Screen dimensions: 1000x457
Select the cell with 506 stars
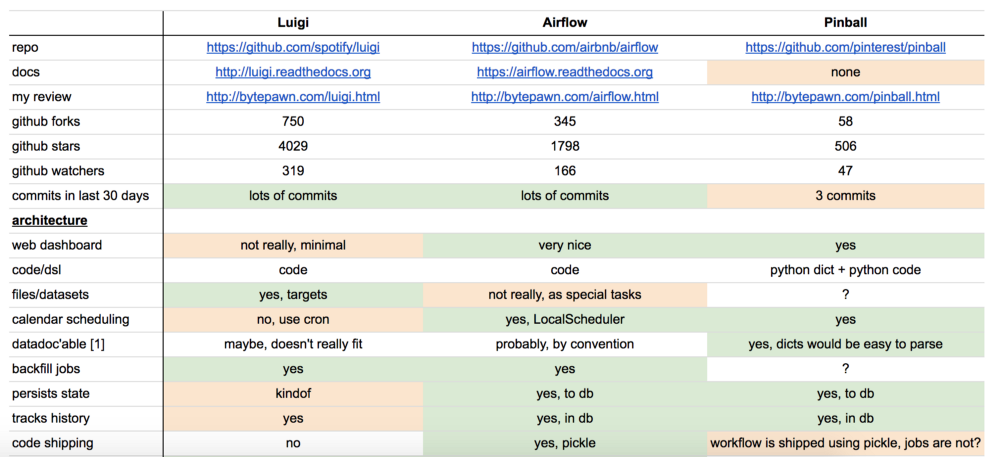pos(845,147)
